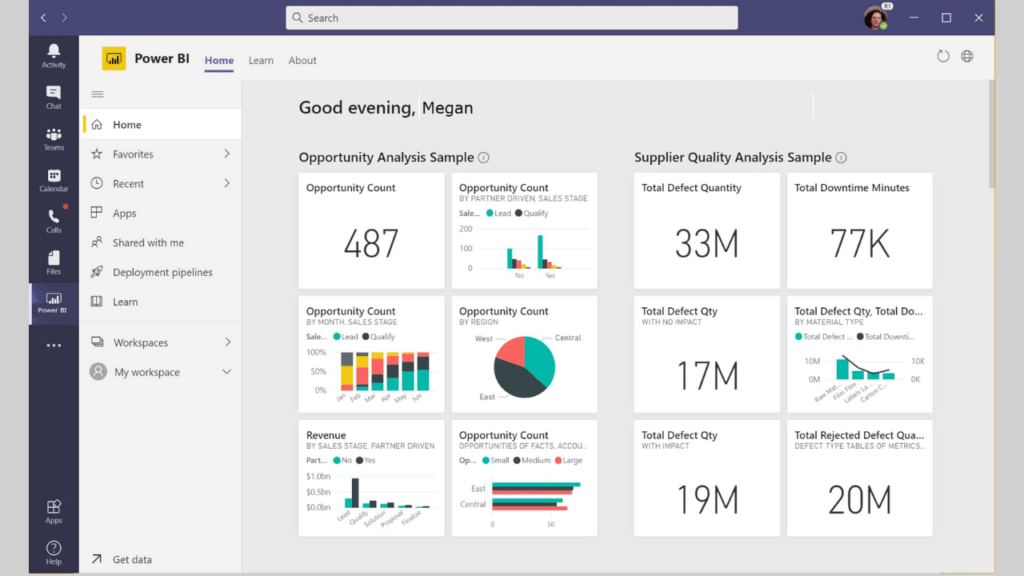1024x576 pixels.
Task: Click Opportunity Analysis Sample heading
Action: click(386, 157)
